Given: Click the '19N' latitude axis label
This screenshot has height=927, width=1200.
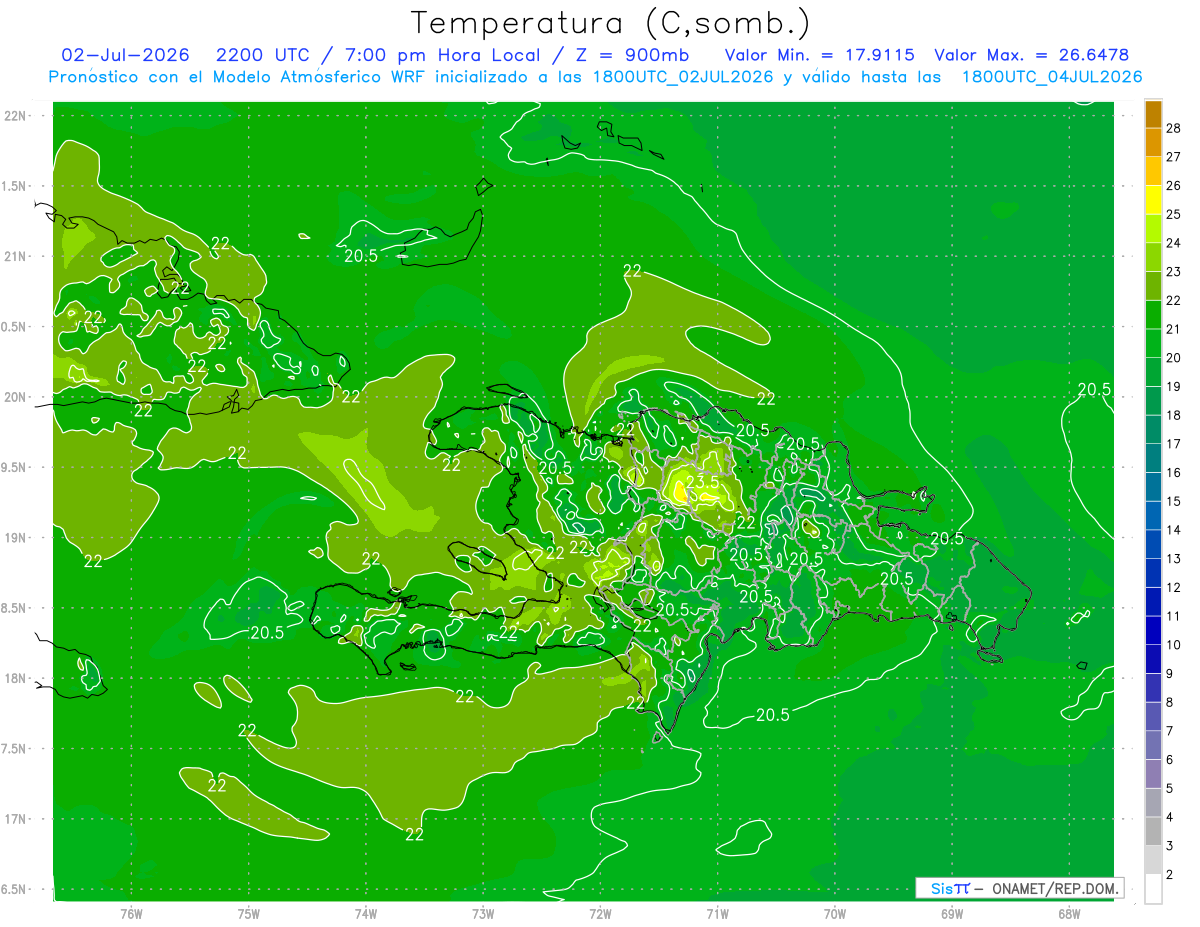Looking at the screenshot, I should [x=16, y=538].
